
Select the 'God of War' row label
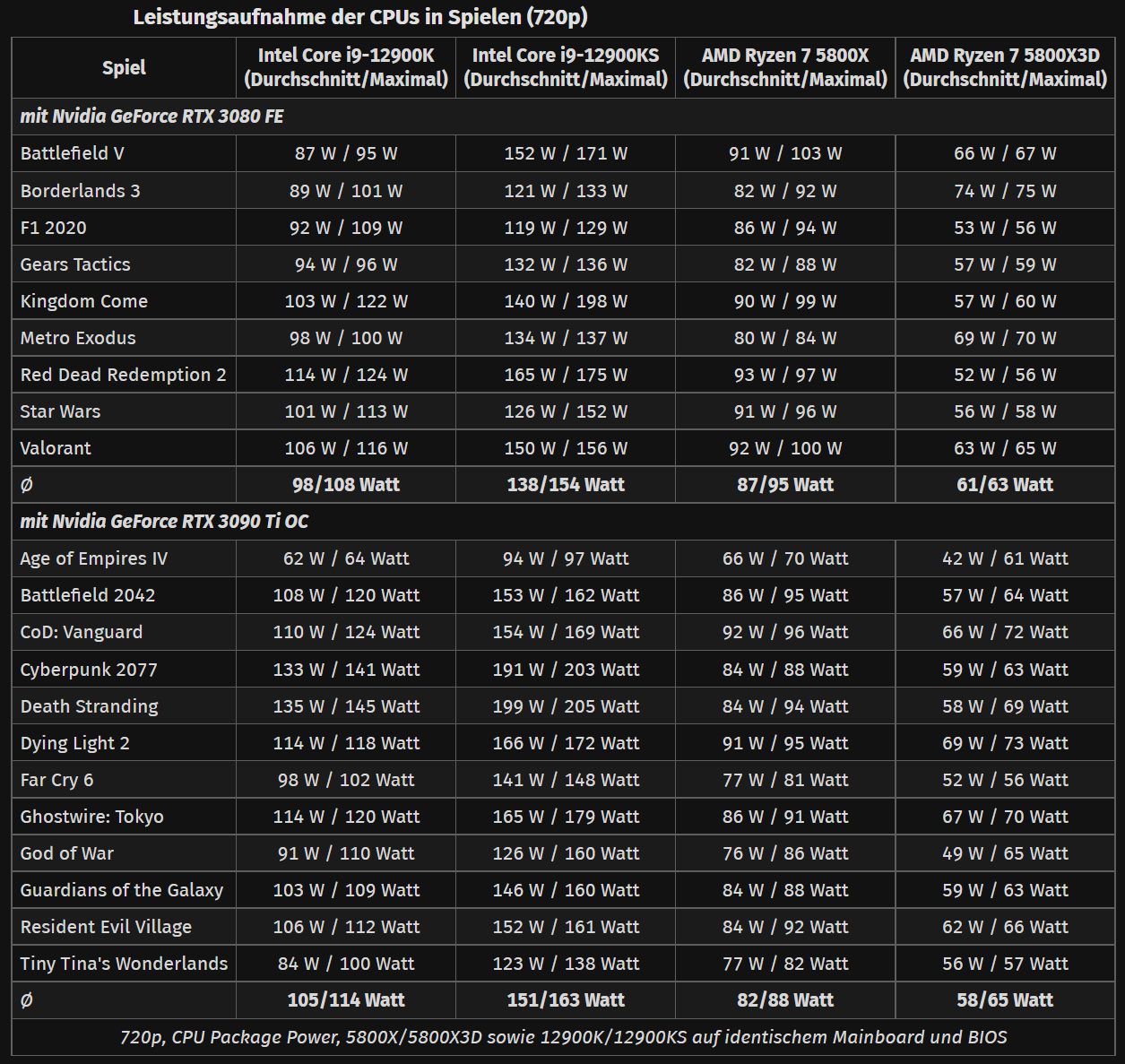67,853
